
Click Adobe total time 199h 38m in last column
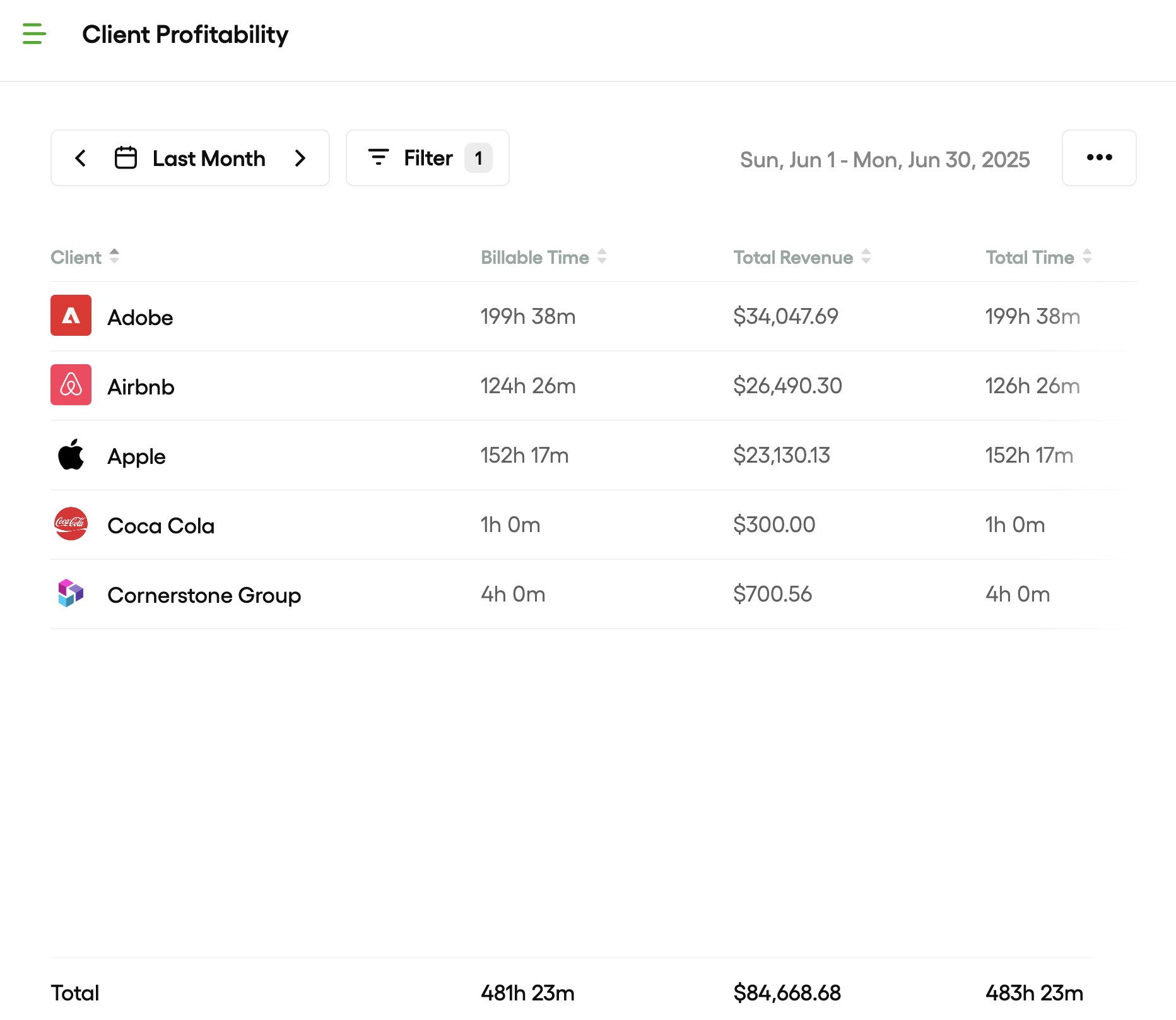(1033, 316)
